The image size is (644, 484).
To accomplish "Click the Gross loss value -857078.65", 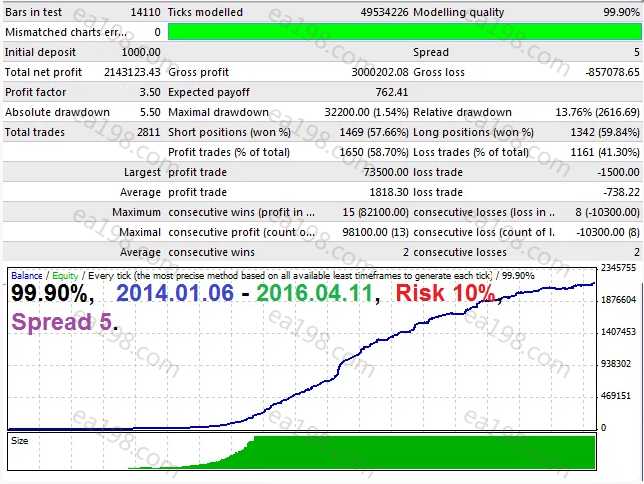I will click(x=612, y=72).
